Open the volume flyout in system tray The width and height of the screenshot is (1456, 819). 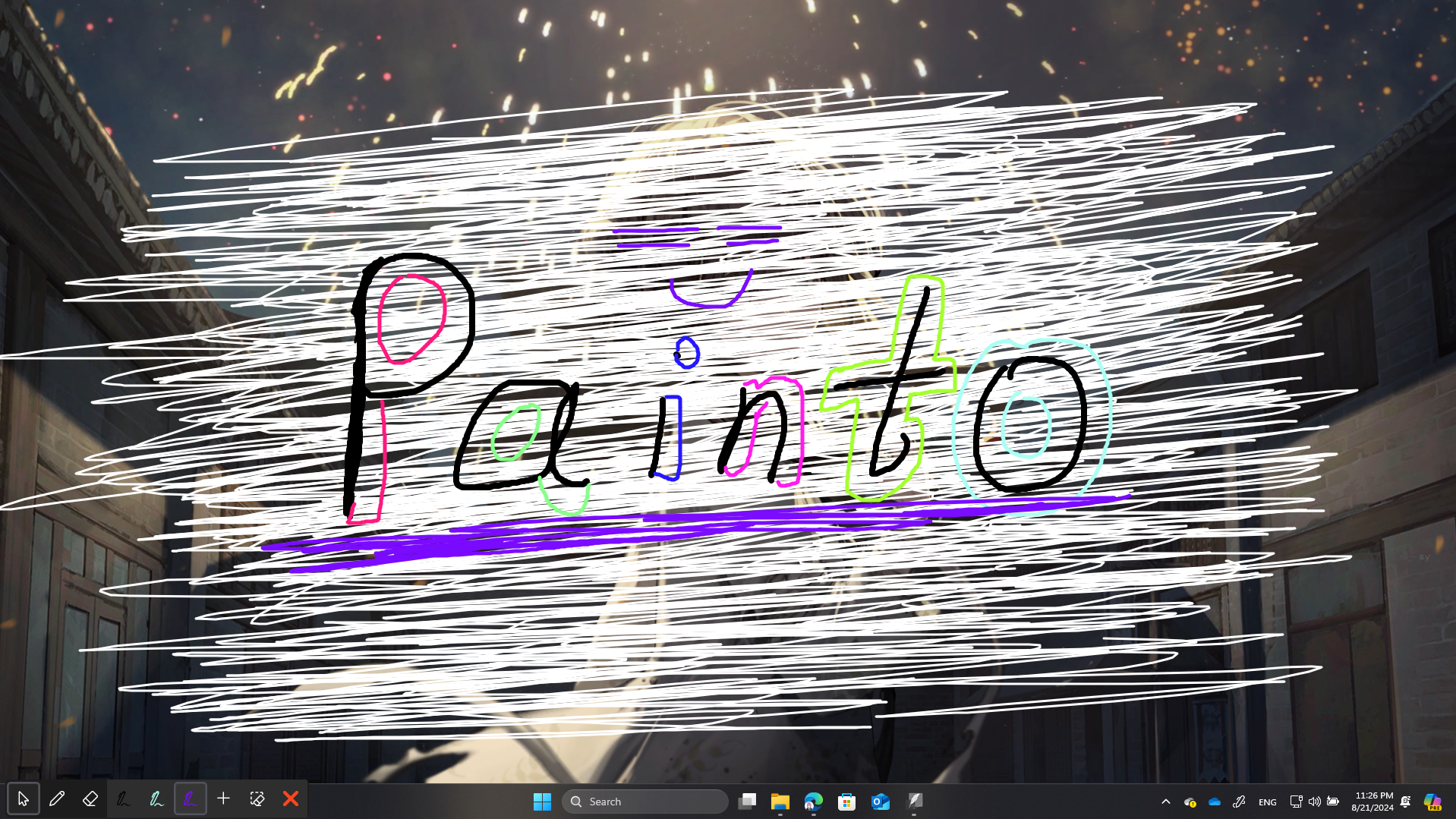(1315, 801)
